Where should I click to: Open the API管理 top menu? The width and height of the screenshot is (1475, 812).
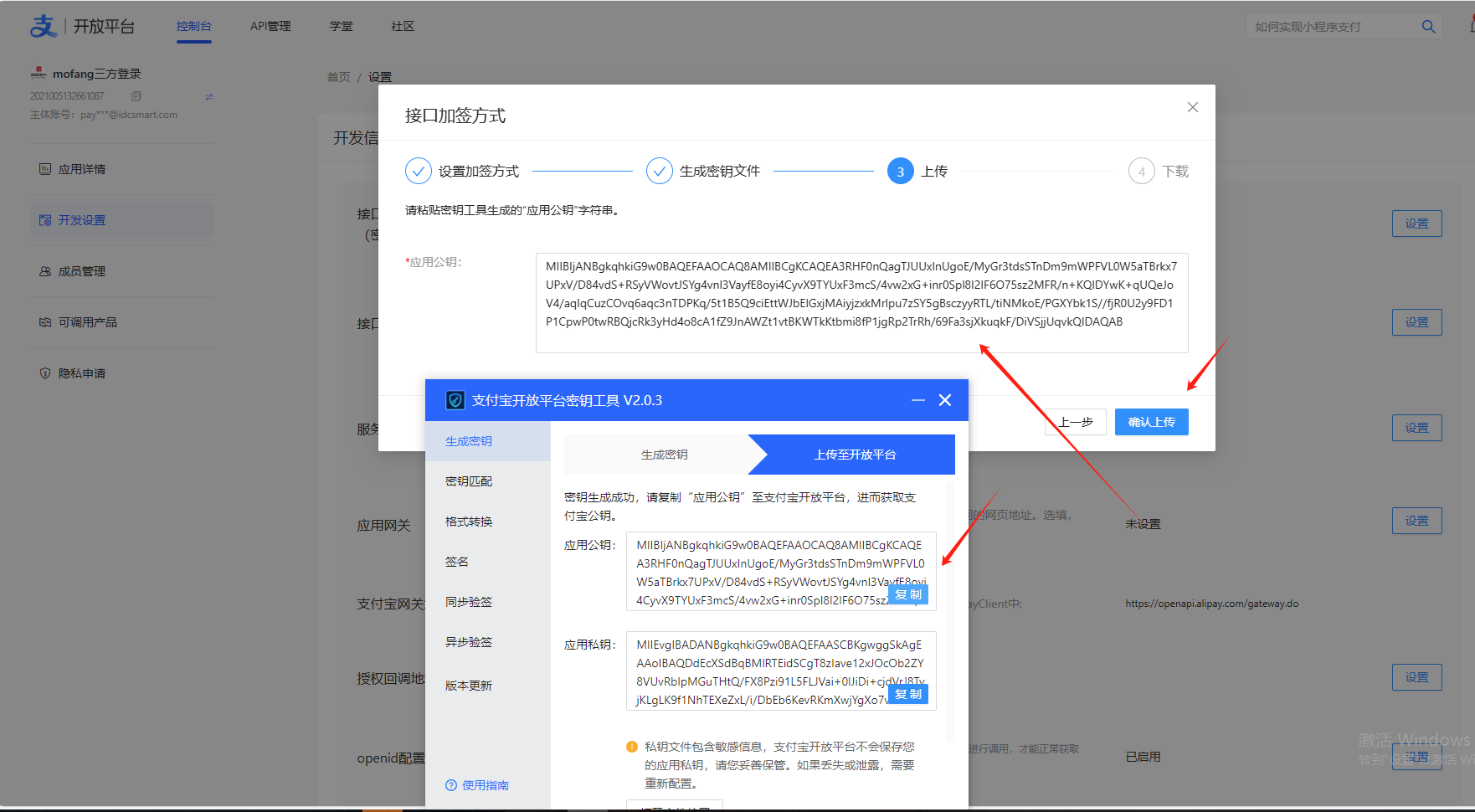click(270, 27)
